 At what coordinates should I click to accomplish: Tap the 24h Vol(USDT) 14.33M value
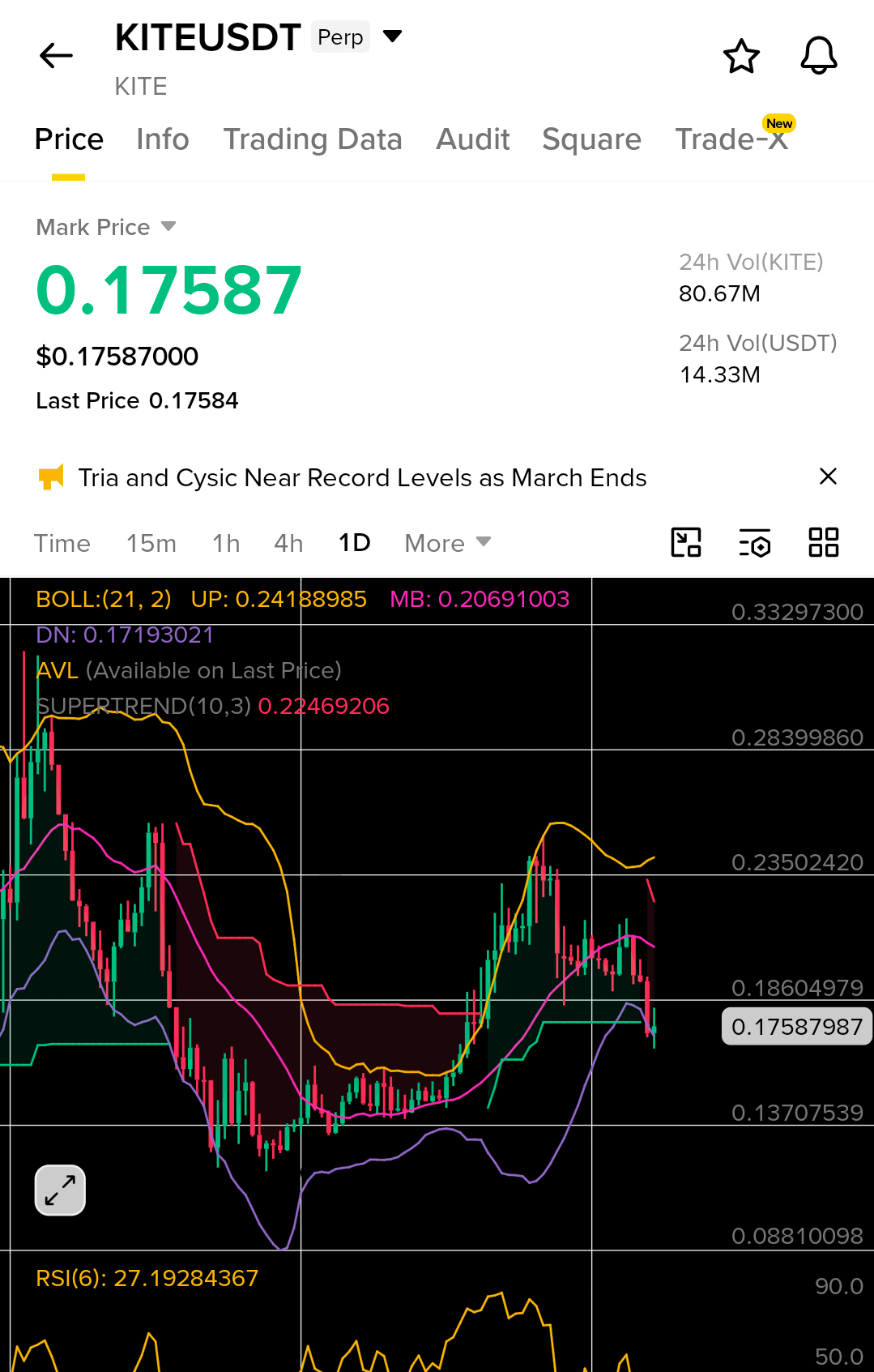click(719, 374)
